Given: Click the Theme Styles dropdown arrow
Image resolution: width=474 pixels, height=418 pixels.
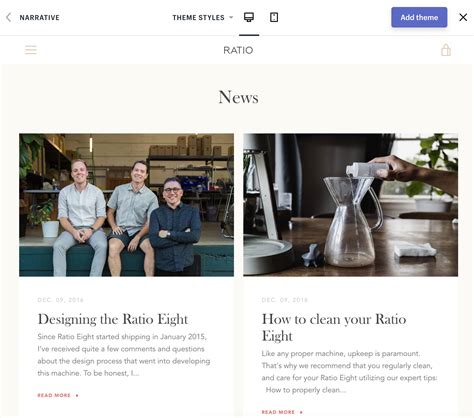Looking at the screenshot, I should click(x=231, y=18).
